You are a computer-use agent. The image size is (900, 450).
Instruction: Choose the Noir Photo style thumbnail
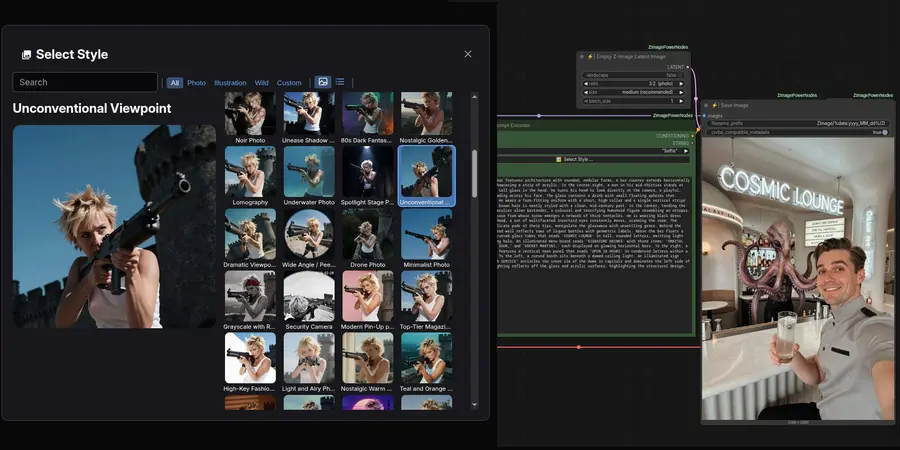point(250,114)
